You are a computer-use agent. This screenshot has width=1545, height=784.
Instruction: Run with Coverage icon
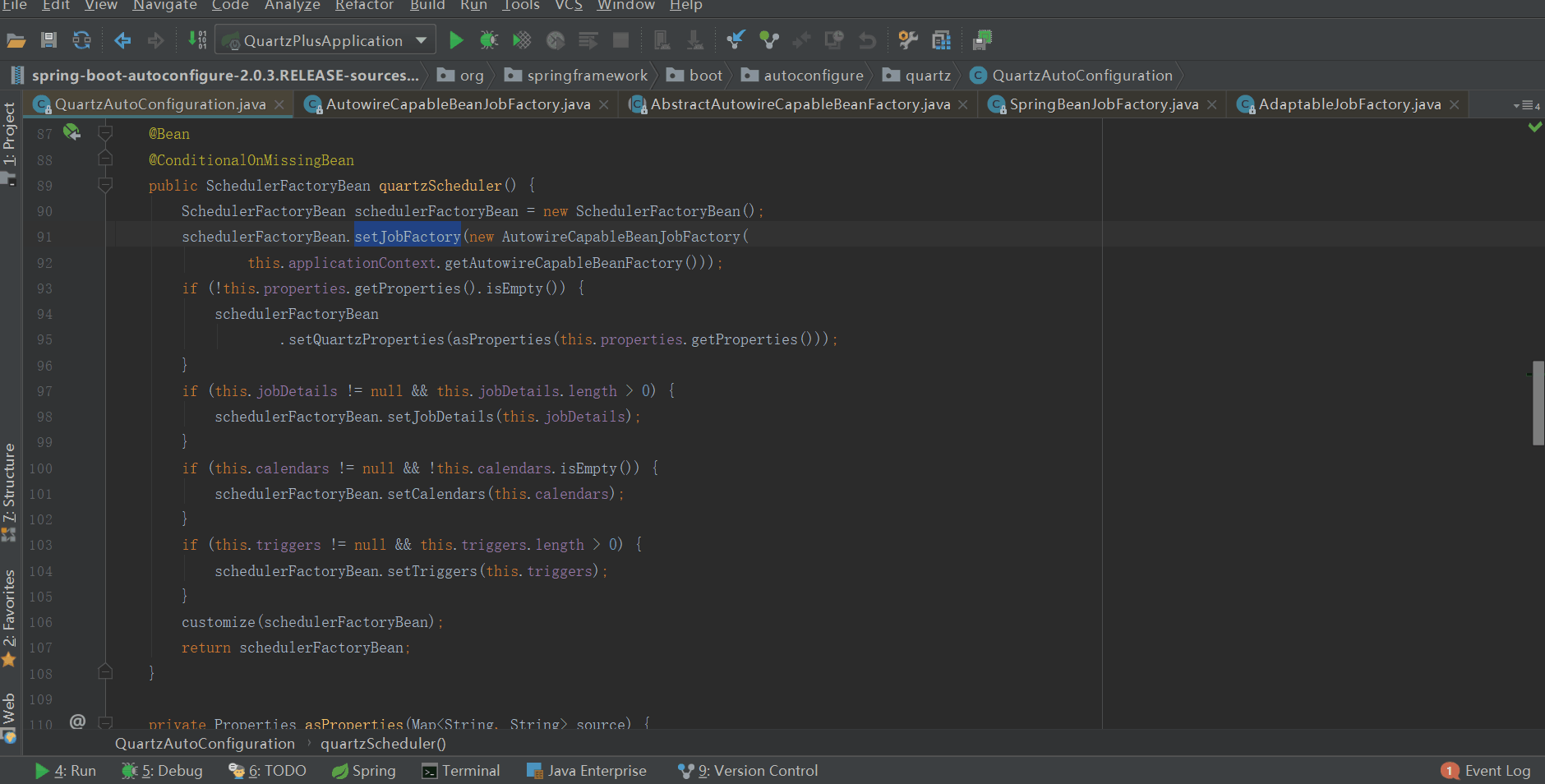pyautogui.click(x=522, y=40)
